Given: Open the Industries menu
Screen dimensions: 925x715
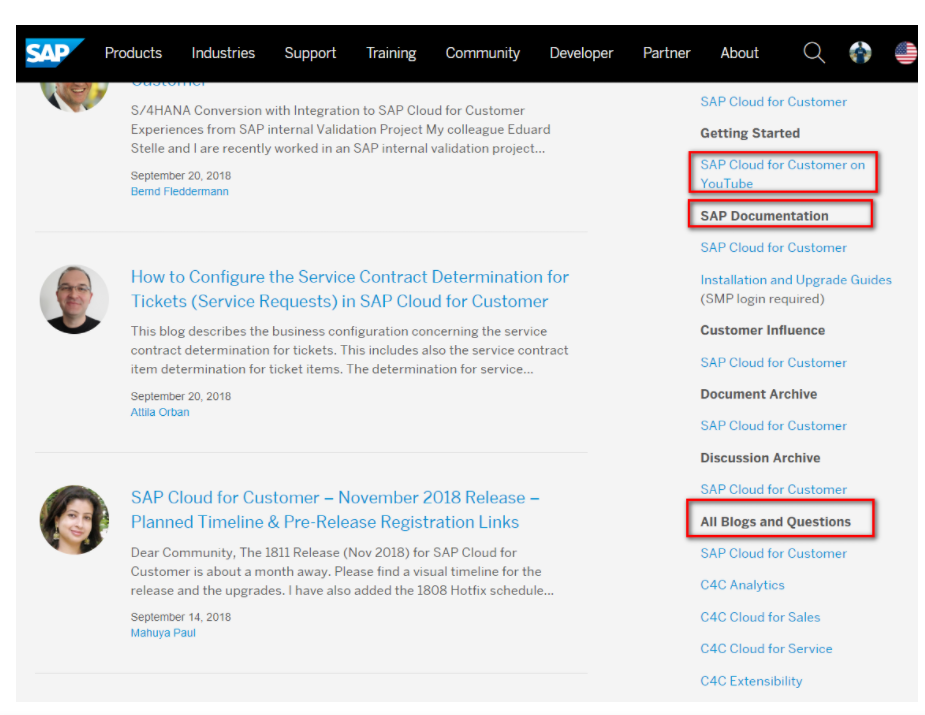Looking at the screenshot, I should (x=223, y=53).
